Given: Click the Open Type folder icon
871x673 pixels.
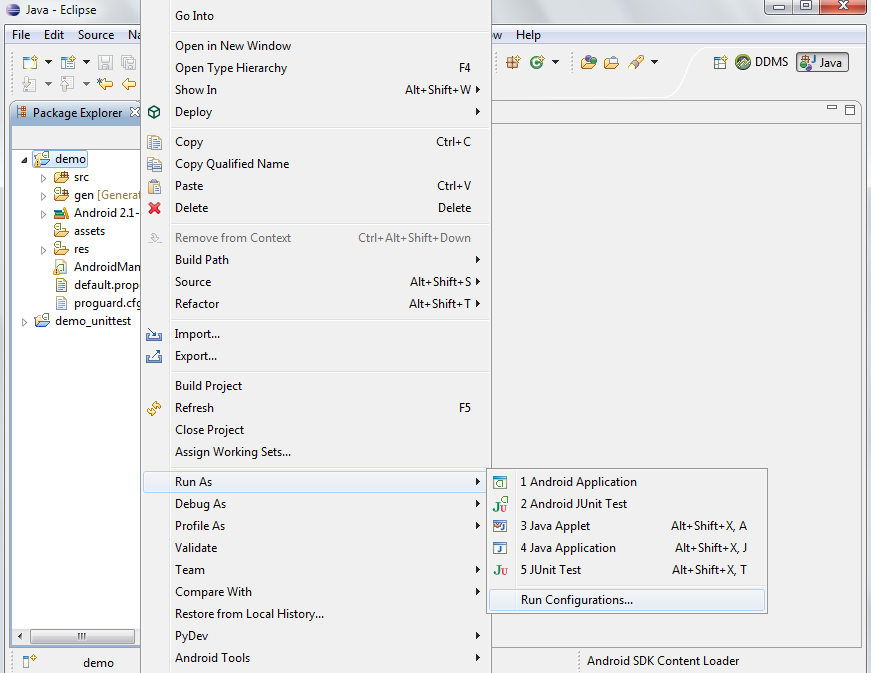Looking at the screenshot, I should coord(589,62).
